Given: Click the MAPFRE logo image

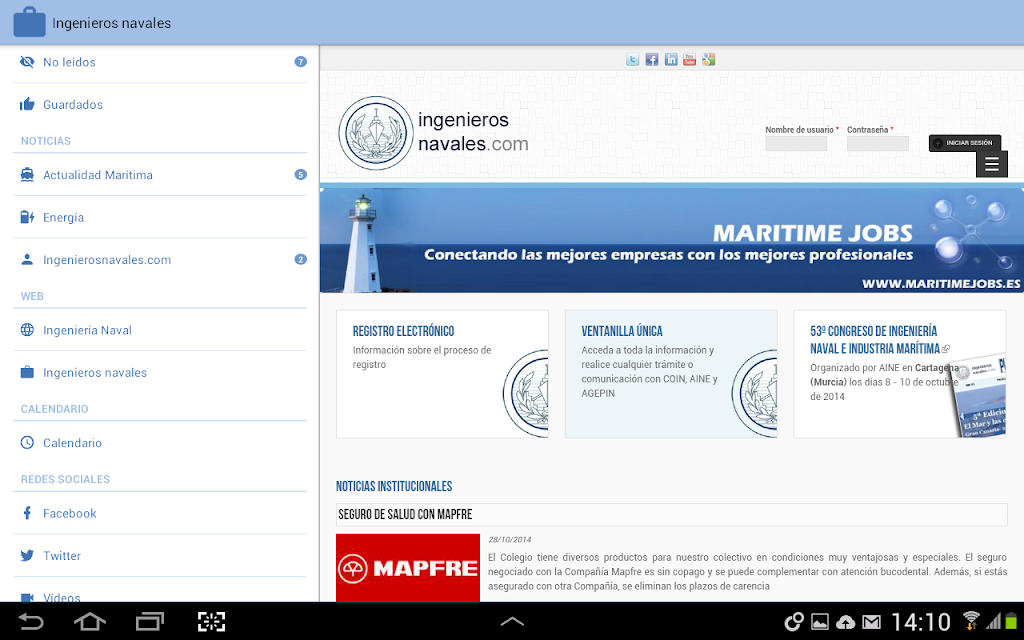Looking at the screenshot, I should (x=408, y=568).
